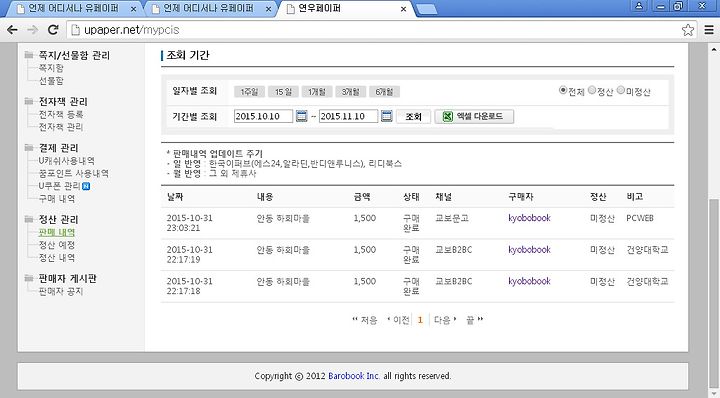Select the 정산 radio button

click(x=592, y=90)
